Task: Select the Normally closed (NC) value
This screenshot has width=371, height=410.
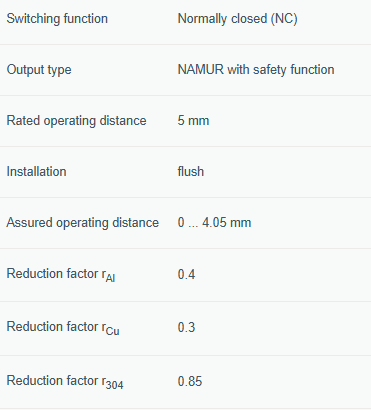Action: tap(237, 19)
